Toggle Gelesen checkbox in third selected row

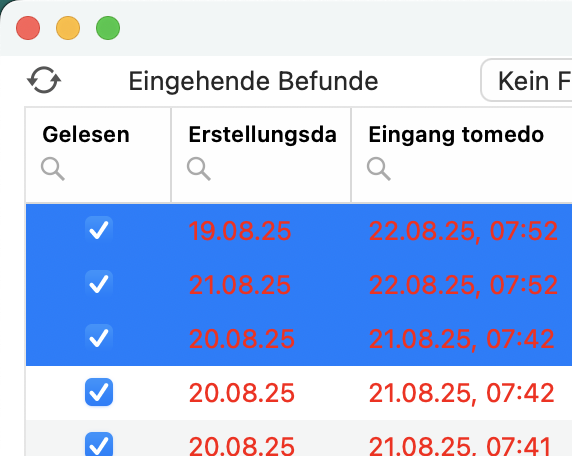pos(99,338)
